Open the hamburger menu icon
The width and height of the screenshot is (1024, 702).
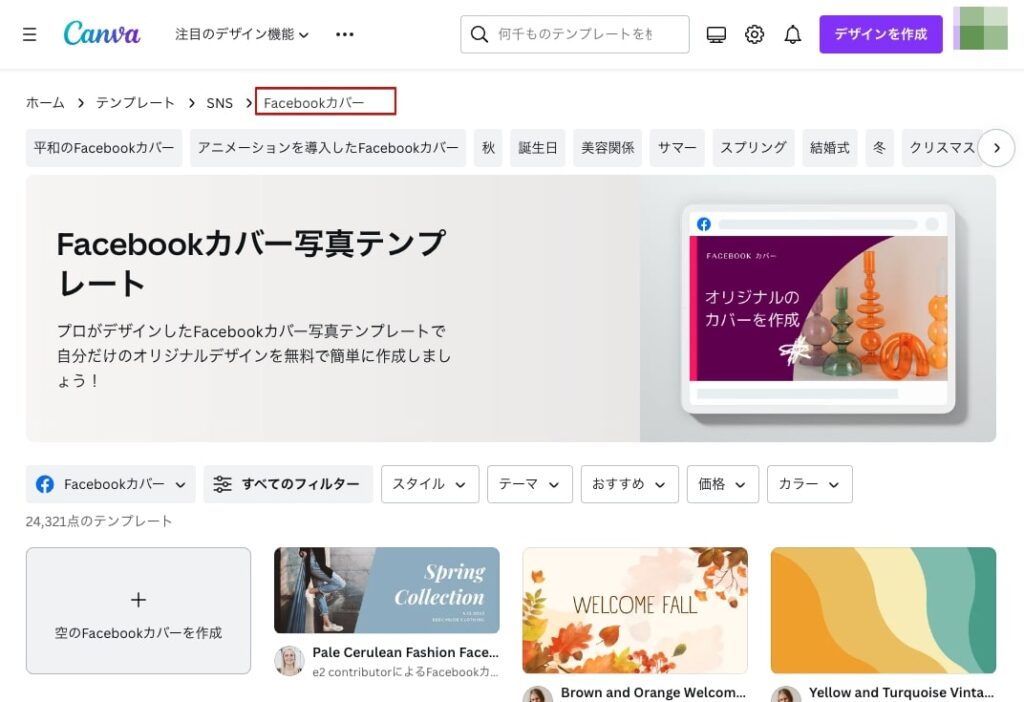tap(29, 34)
